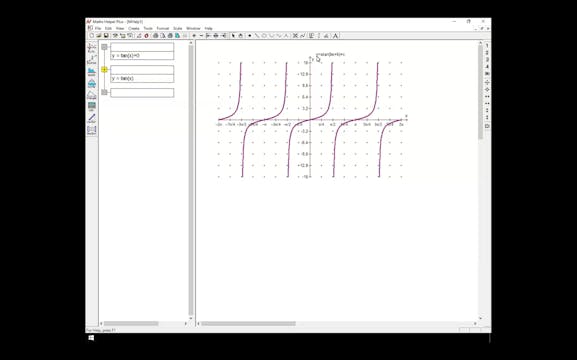Click the y = tan(x) expression field
This screenshot has height=360, width=577.
[x=142, y=78]
